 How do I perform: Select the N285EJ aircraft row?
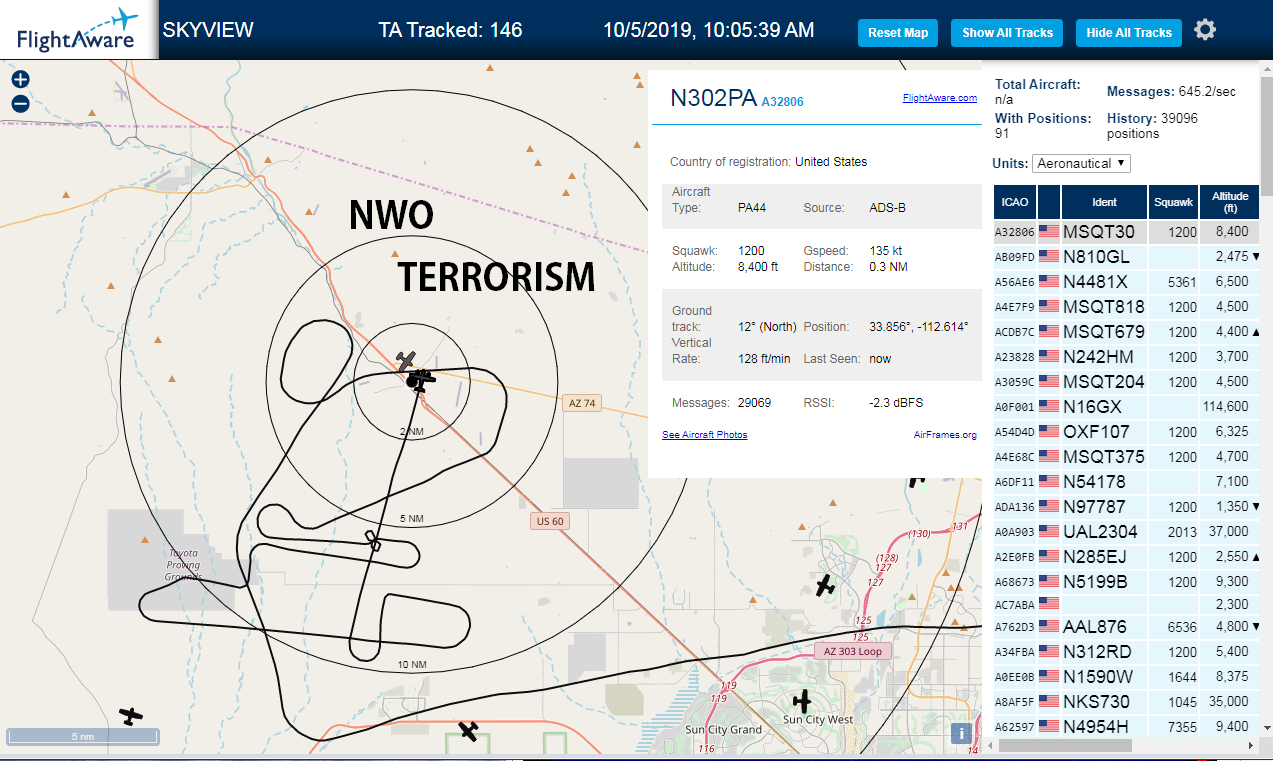pyautogui.click(x=1126, y=557)
